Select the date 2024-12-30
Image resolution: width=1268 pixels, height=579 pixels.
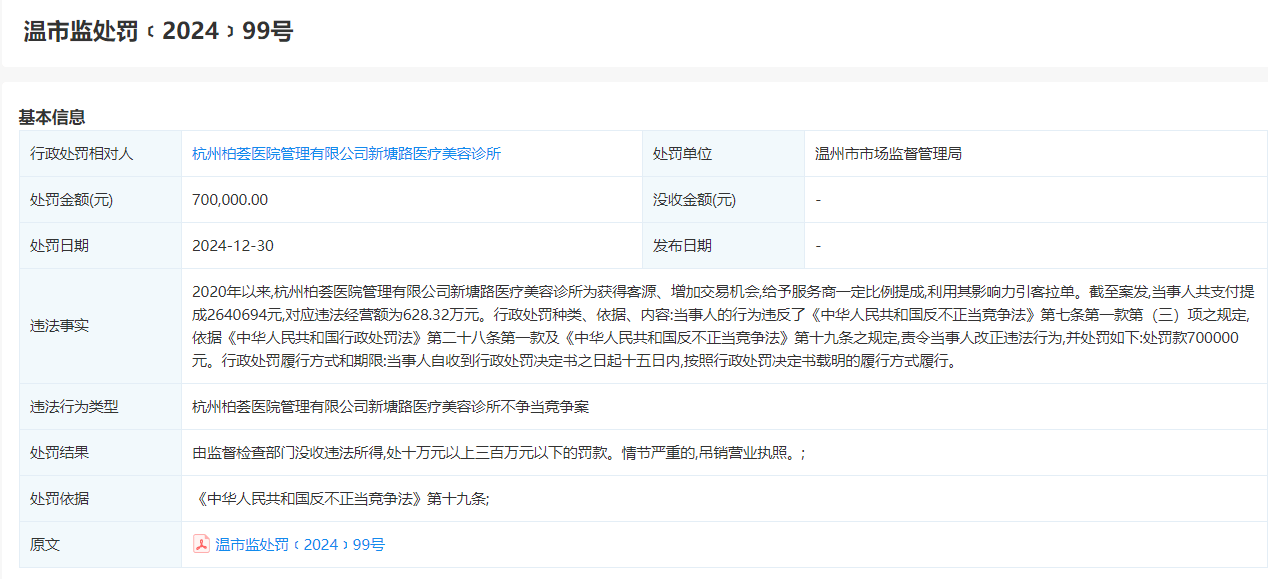coord(233,246)
